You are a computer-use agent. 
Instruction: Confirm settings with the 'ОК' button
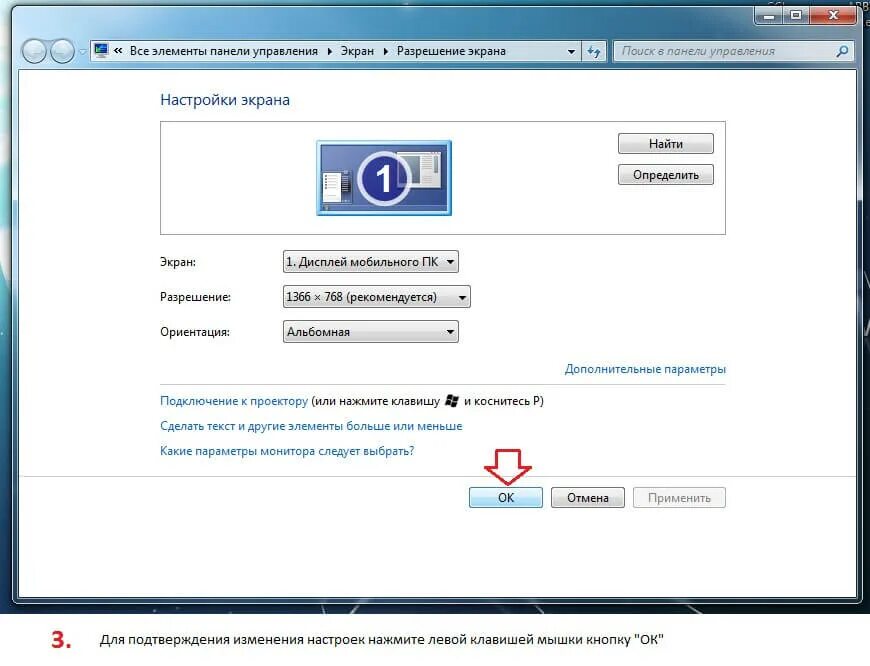point(505,498)
